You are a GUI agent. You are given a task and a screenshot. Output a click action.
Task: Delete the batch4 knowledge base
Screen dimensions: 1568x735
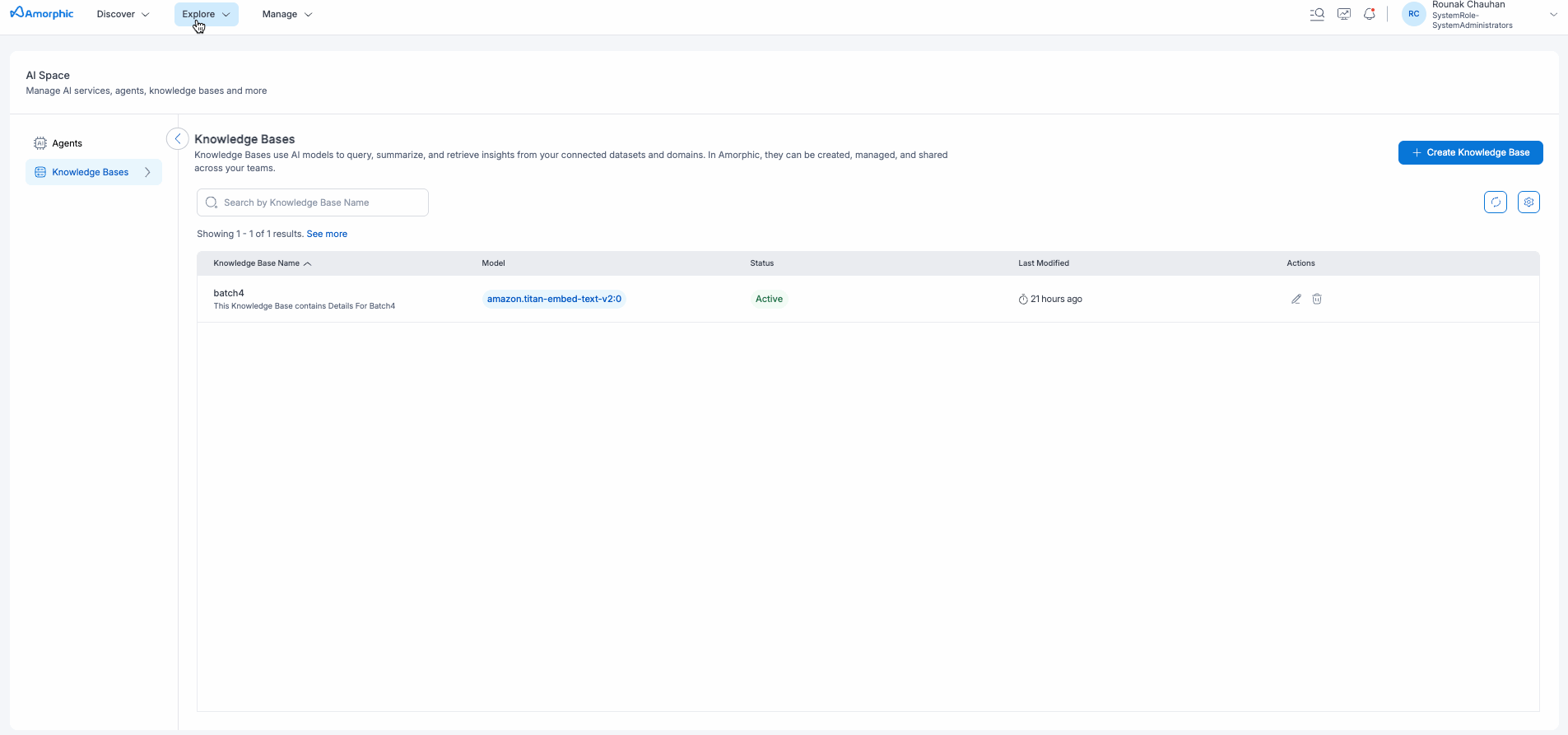coord(1317,299)
